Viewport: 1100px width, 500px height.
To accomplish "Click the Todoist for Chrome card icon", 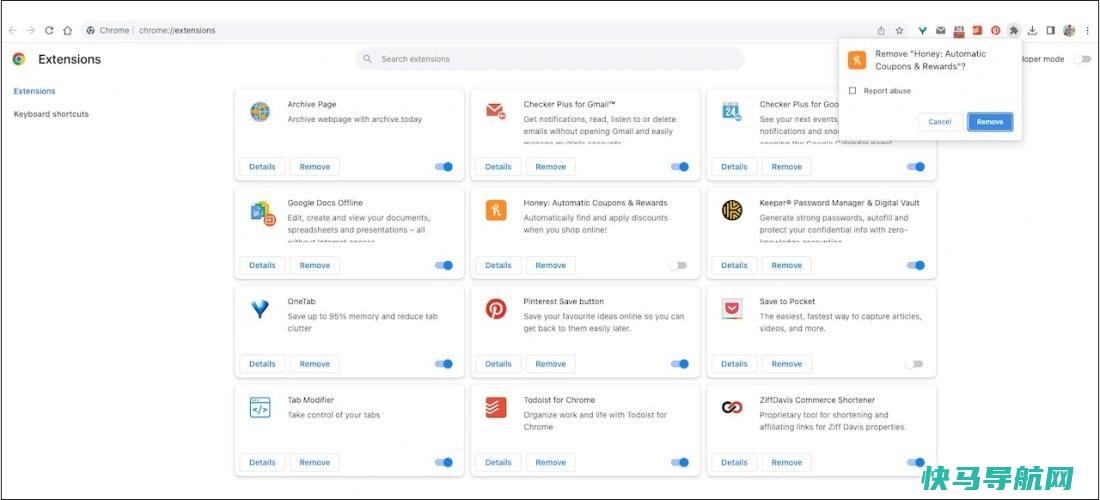I will pyautogui.click(x=496, y=407).
